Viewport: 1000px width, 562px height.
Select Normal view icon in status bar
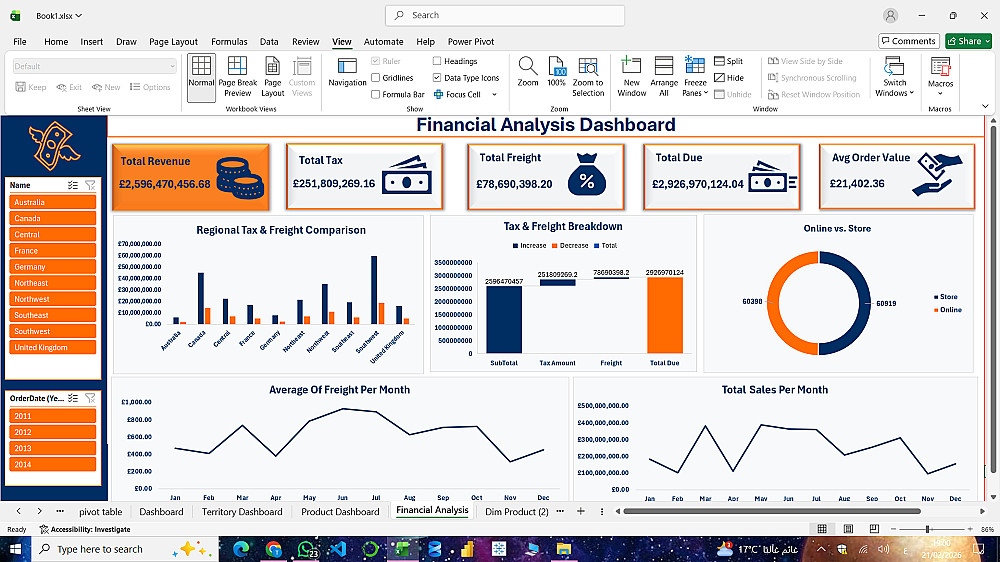tap(822, 529)
